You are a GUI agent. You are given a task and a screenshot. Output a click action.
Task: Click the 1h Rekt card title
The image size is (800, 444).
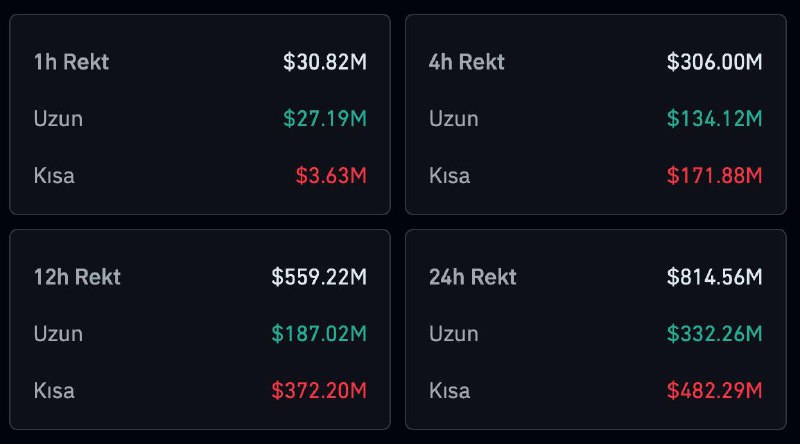point(71,62)
